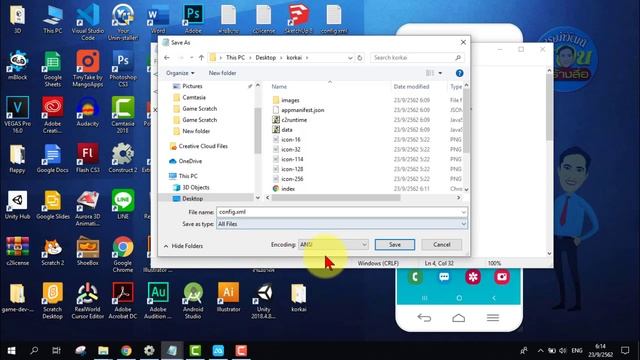The height and width of the screenshot is (360, 640).
Task: Click the New folder button
Action: tap(222, 73)
